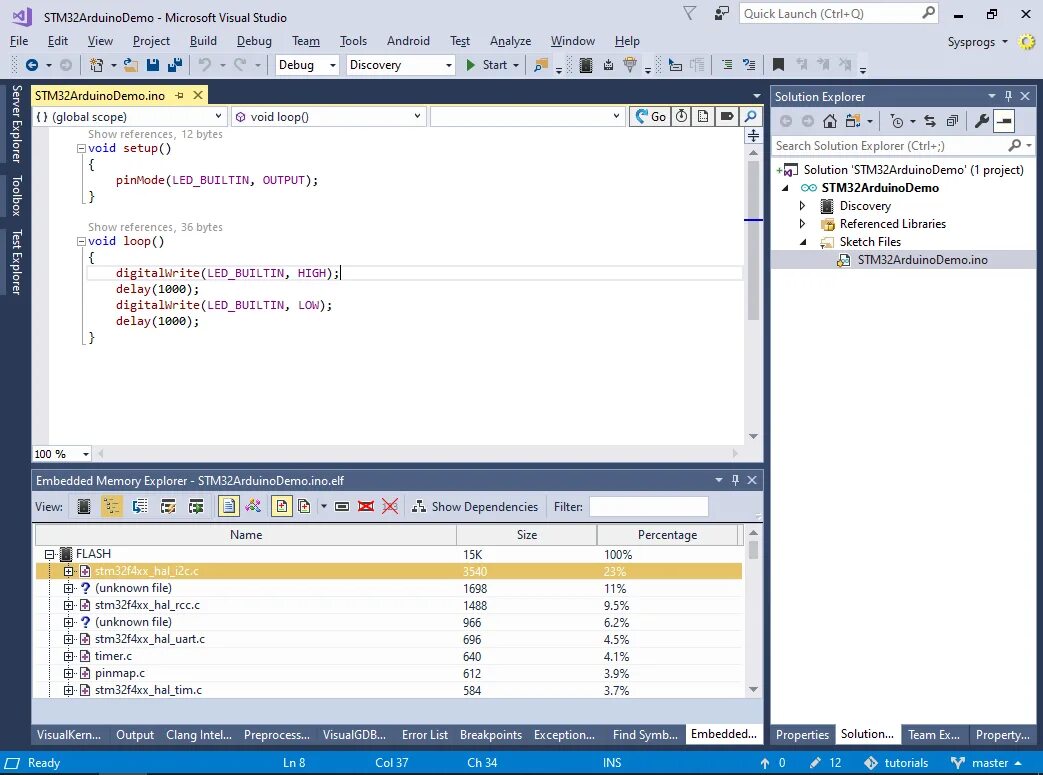Click the Start debugging button
Image resolution: width=1043 pixels, height=775 pixels.
tap(487, 65)
